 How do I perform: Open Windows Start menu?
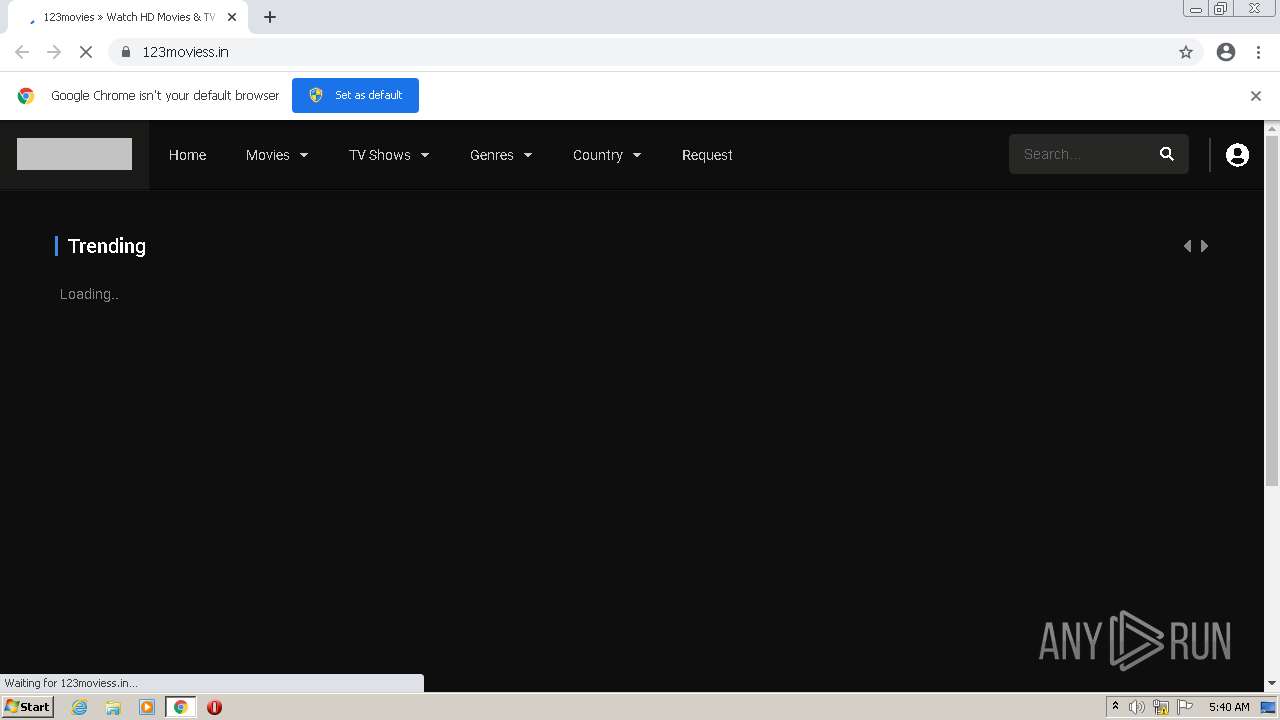click(x=27, y=707)
